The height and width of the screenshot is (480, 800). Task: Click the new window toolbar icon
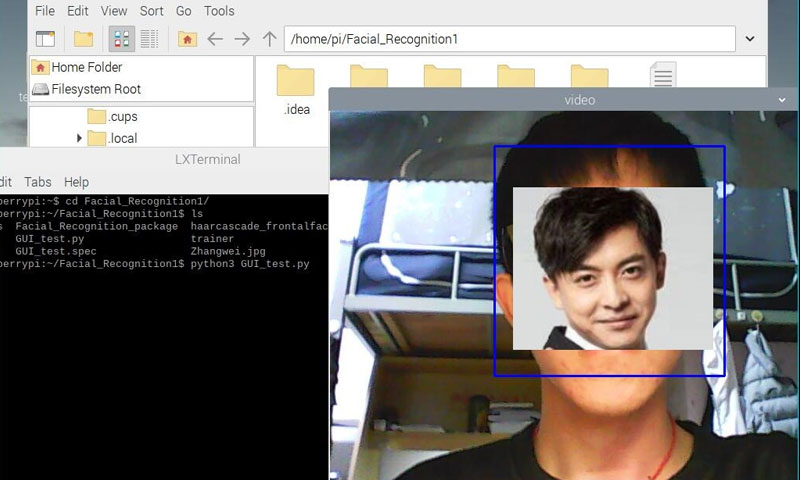(45, 39)
